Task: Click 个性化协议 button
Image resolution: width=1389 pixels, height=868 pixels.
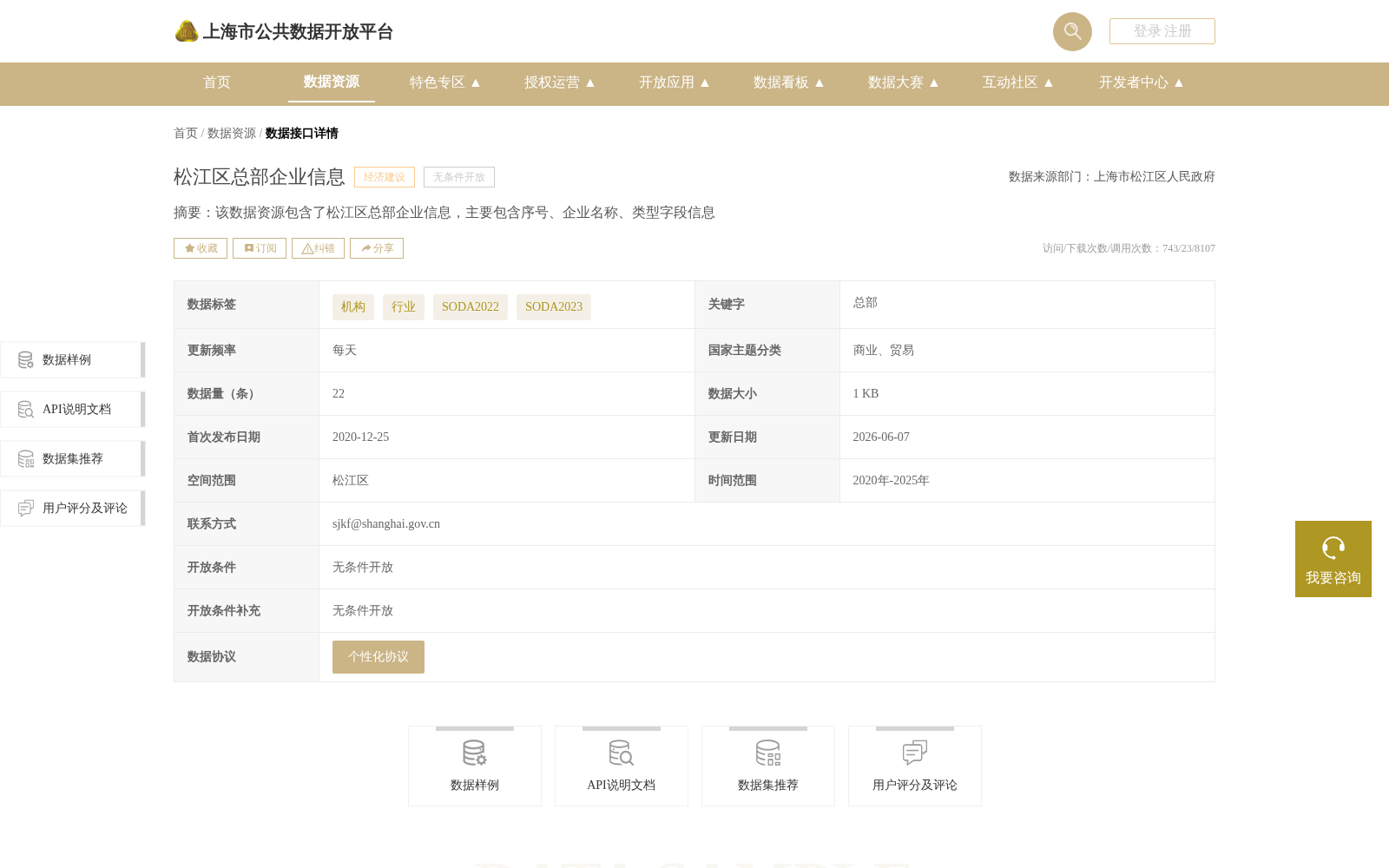Action: coord(379,657)
